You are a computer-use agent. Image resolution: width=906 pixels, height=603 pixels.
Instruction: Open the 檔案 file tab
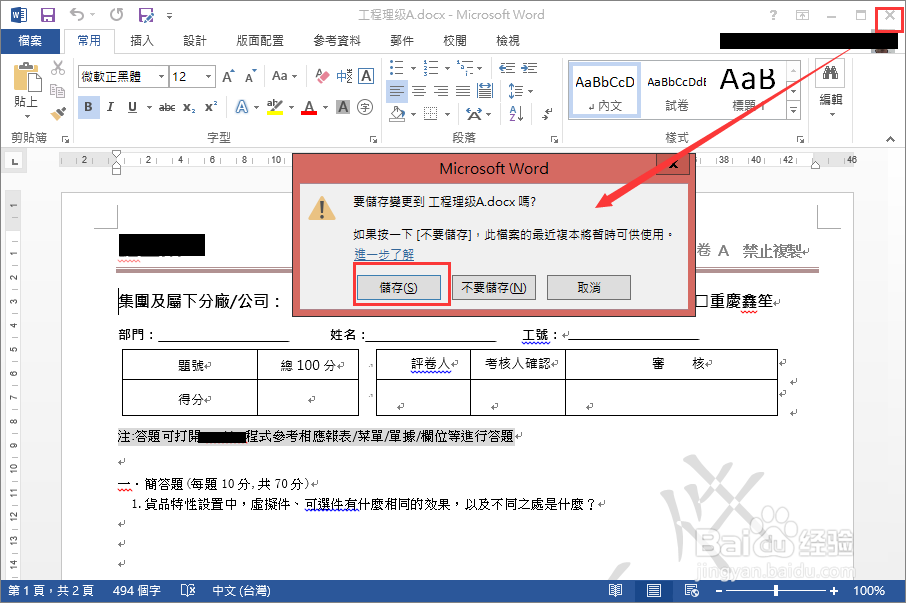pos(30,41)
